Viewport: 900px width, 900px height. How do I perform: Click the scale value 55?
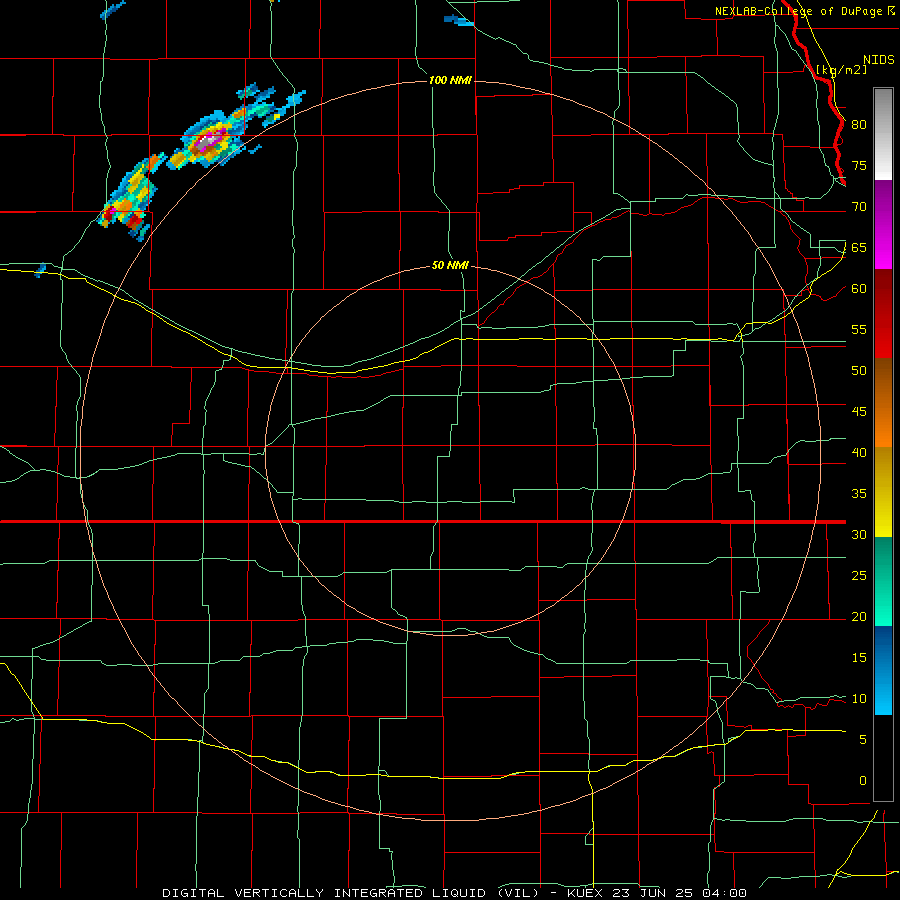(x=859, y=329)
